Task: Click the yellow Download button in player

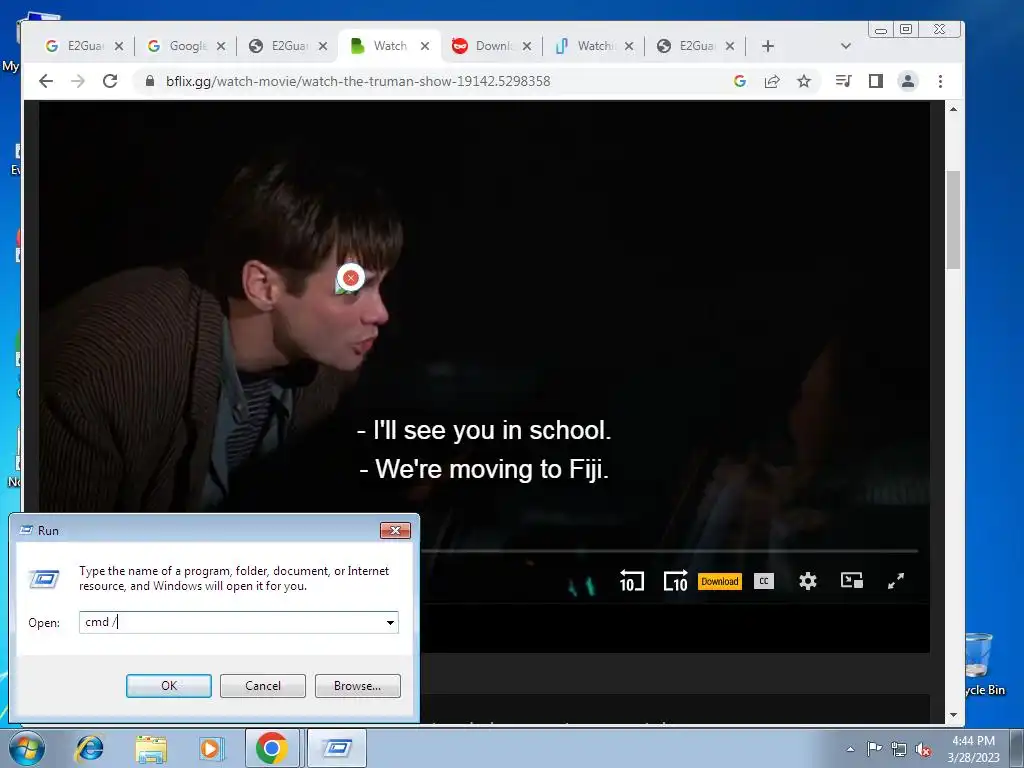Action: click(x=720, y=581)
